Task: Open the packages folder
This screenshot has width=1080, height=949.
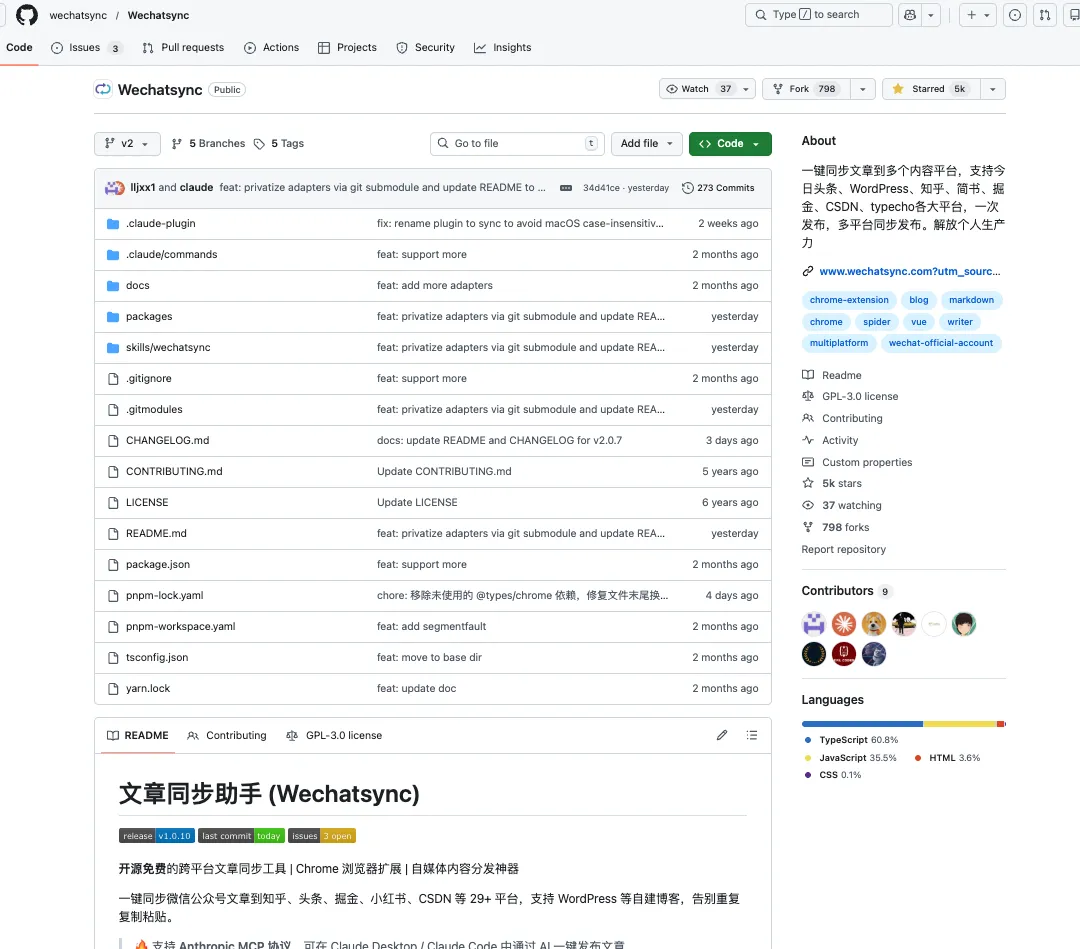Action: [x=149, y=316]
